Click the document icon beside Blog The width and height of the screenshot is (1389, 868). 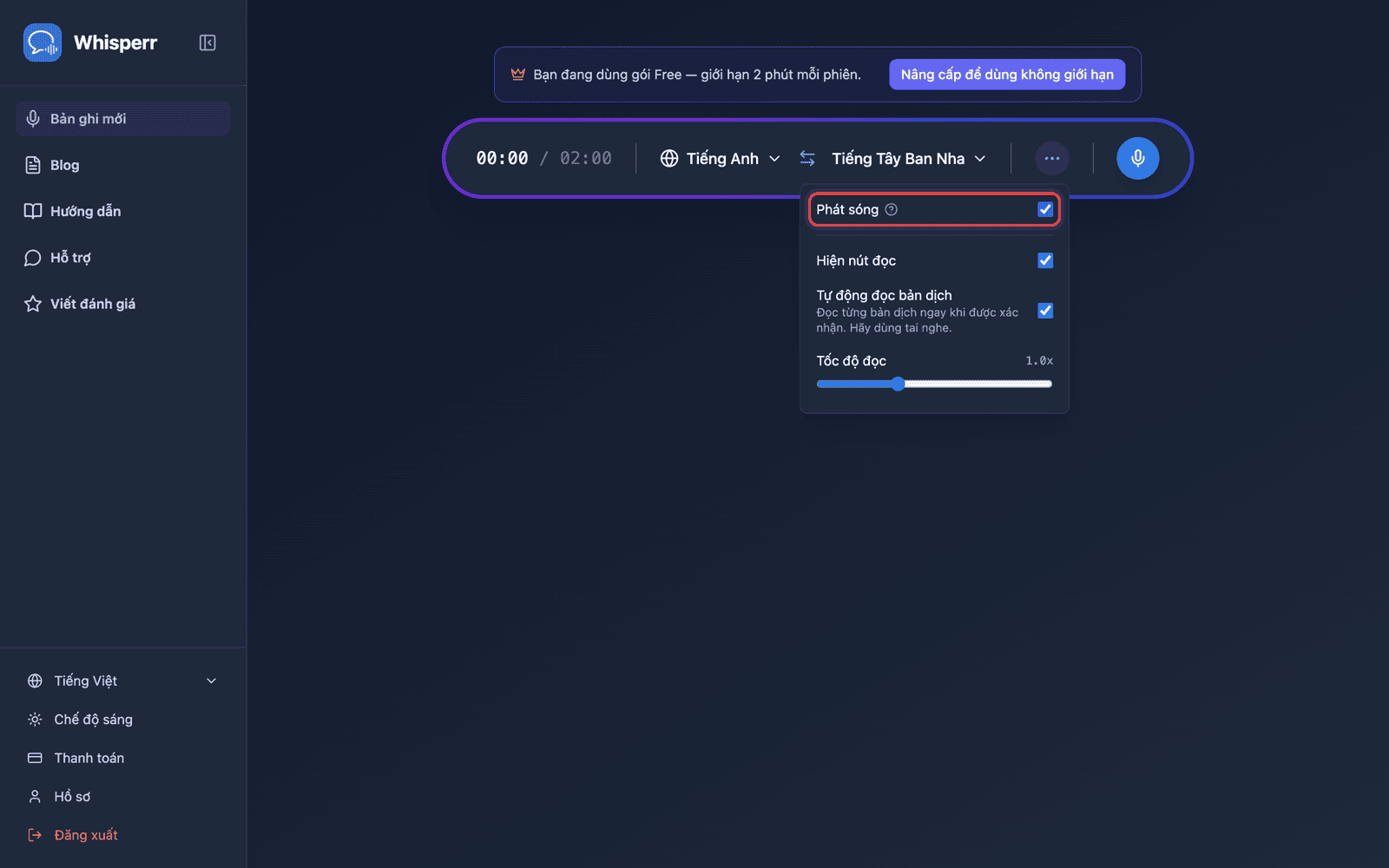33,165
